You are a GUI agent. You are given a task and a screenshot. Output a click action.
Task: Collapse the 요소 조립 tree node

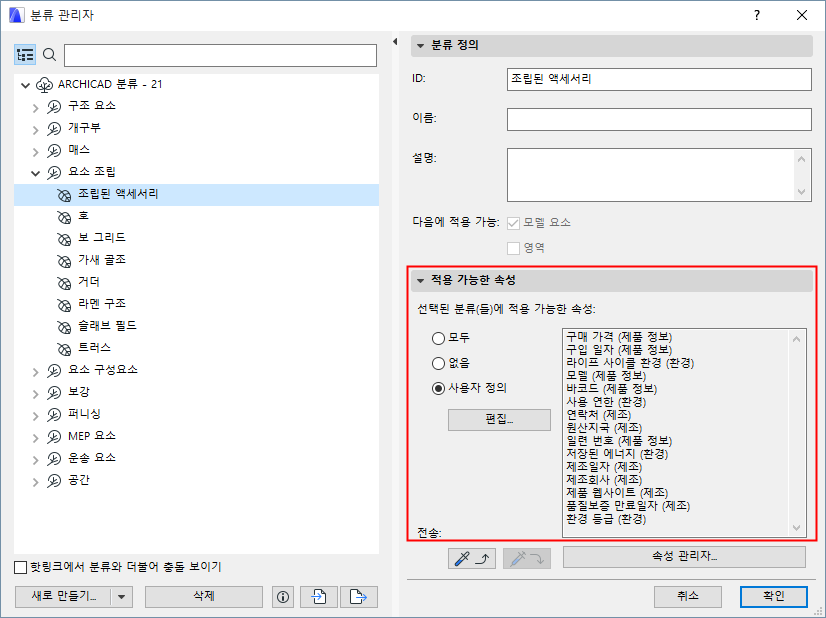pos(35,173)
